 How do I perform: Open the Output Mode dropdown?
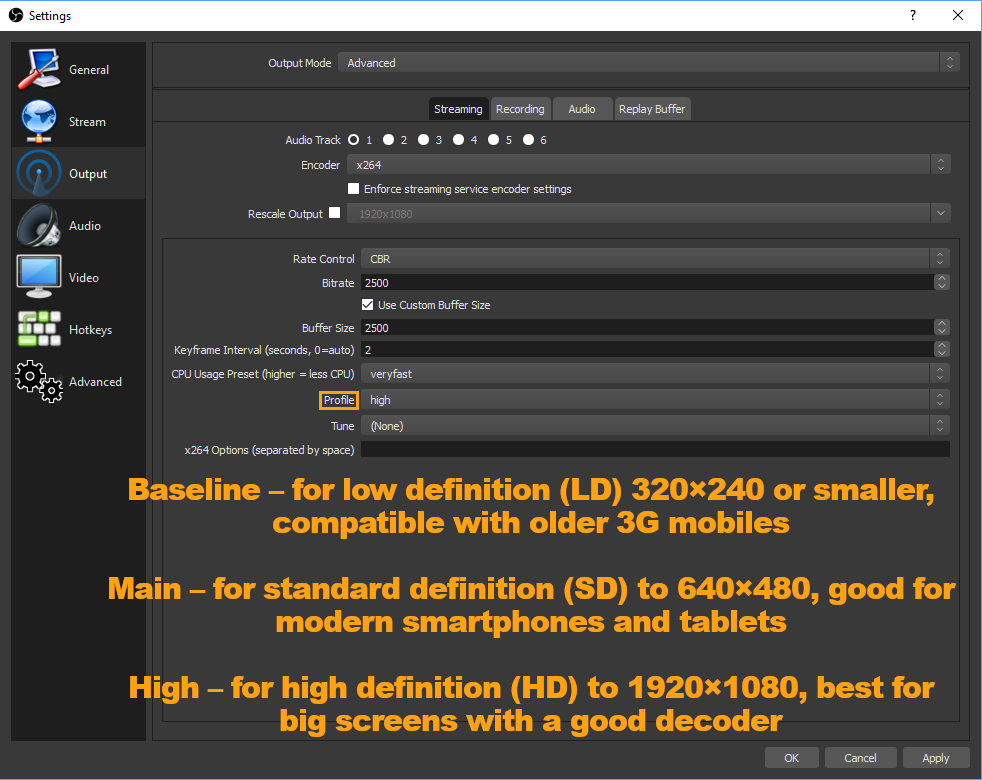pyautogui.click(x=649, y=63)
